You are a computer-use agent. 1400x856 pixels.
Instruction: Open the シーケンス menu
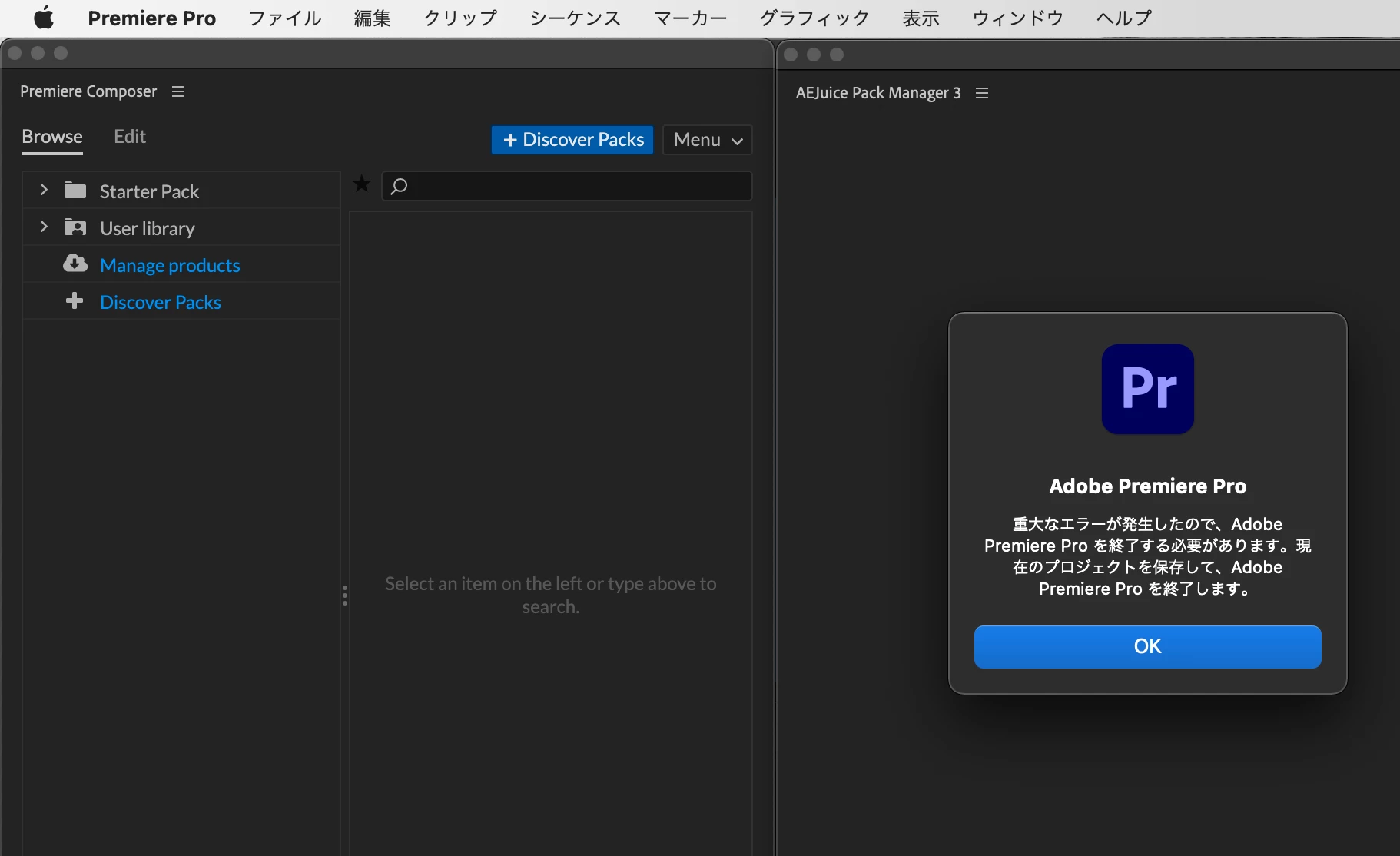(576, 18)
